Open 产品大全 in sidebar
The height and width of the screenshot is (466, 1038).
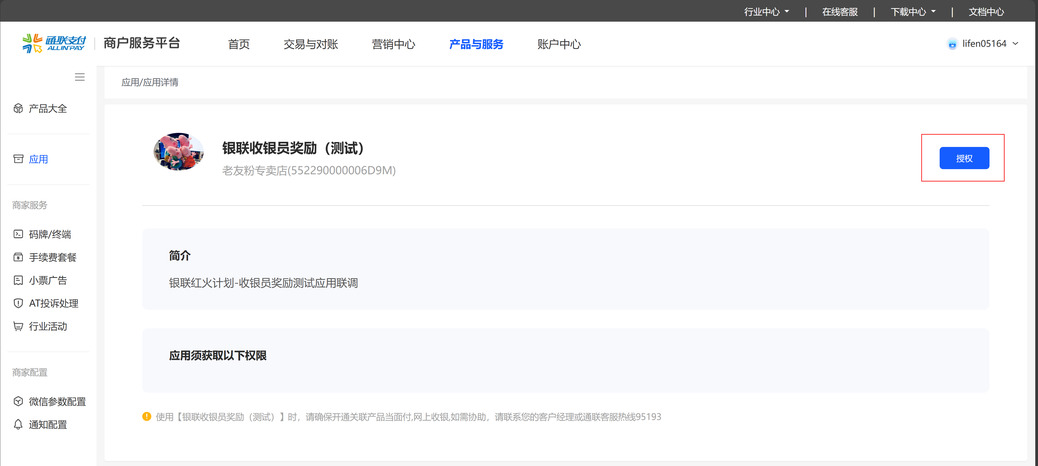48,109
